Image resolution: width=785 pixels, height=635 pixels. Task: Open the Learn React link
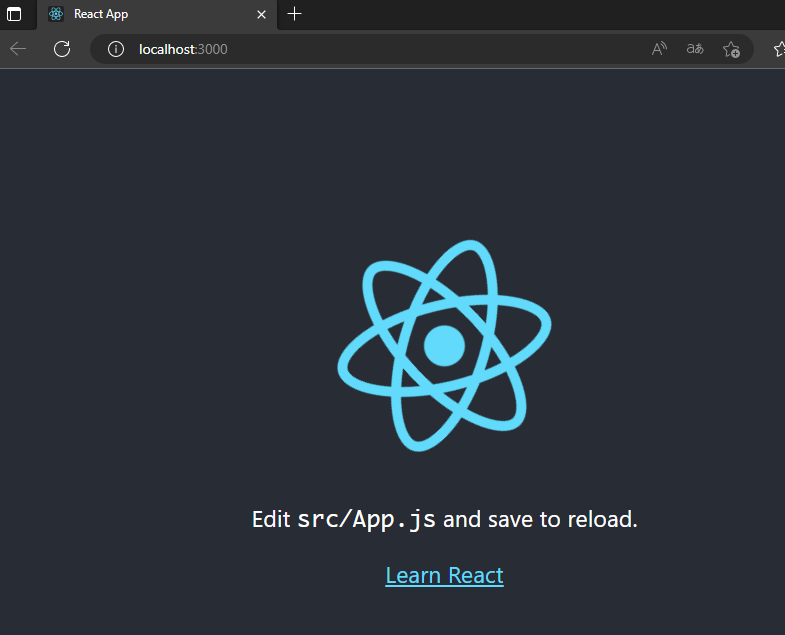point(445,575)
